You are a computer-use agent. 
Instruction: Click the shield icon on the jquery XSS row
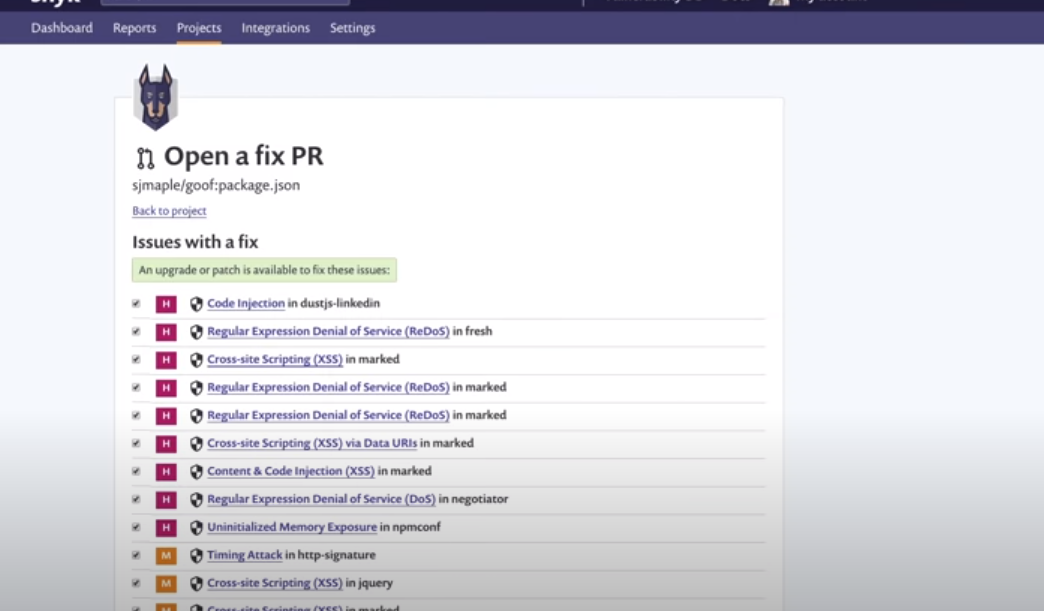click(196, 584)
